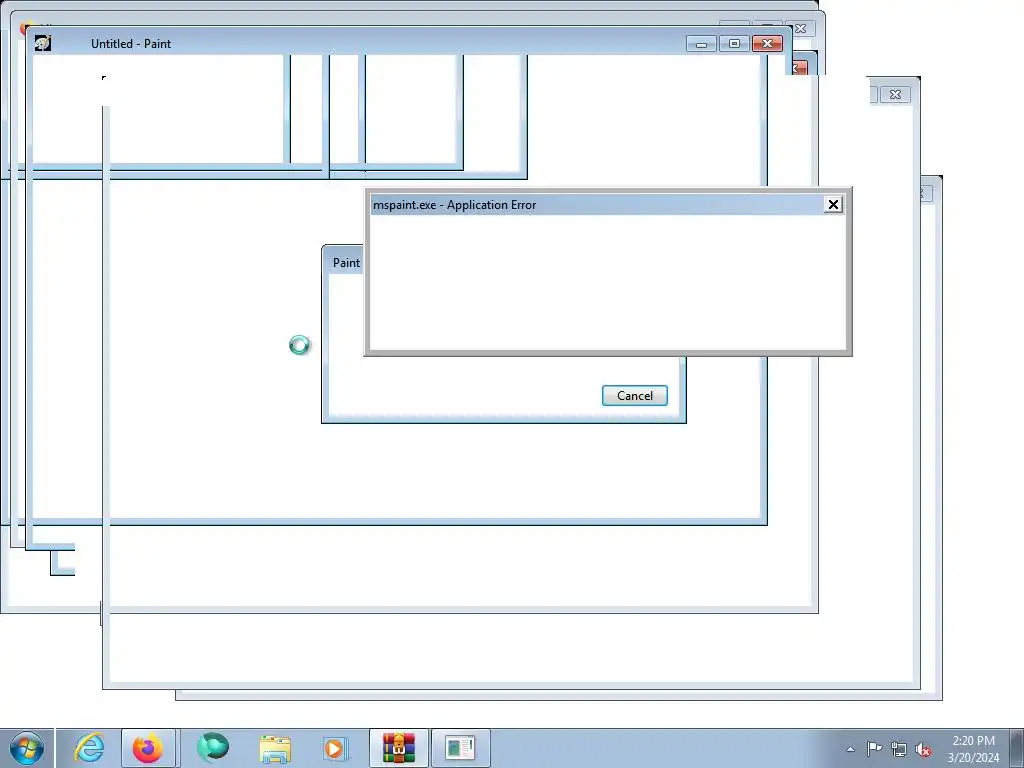The height and width of the screenshot is (768, 1024).
Task: Open the last running app on the taskbar
Action: pos(460,748)
